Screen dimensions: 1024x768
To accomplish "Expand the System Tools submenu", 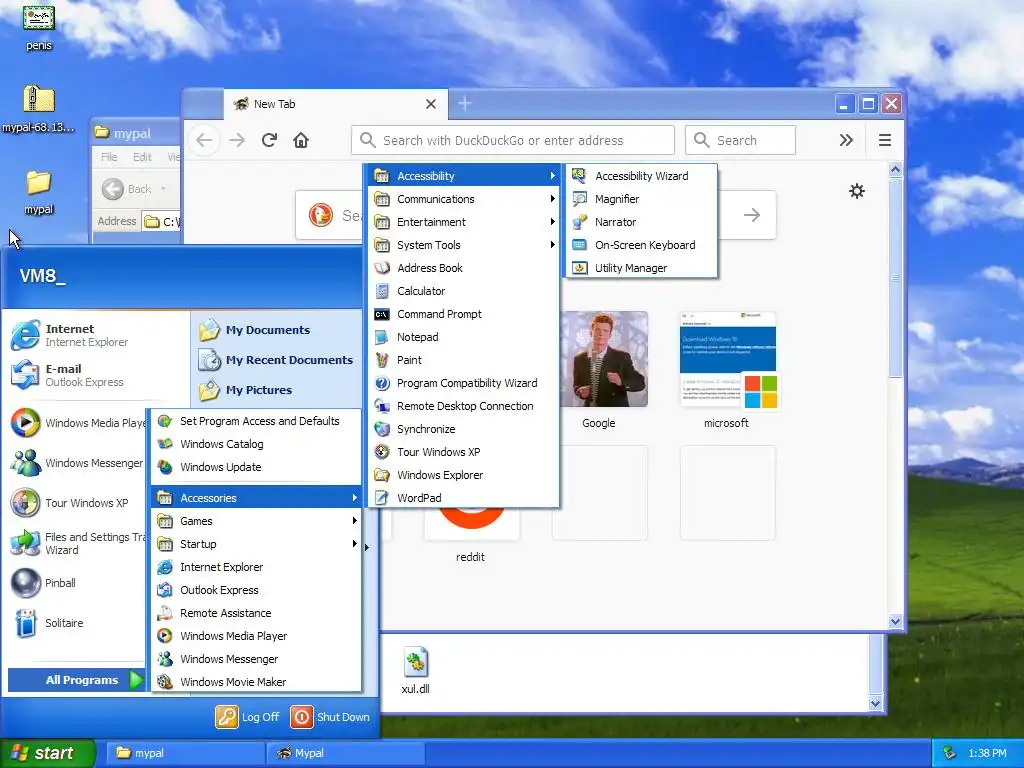I will tap(464, 245).
